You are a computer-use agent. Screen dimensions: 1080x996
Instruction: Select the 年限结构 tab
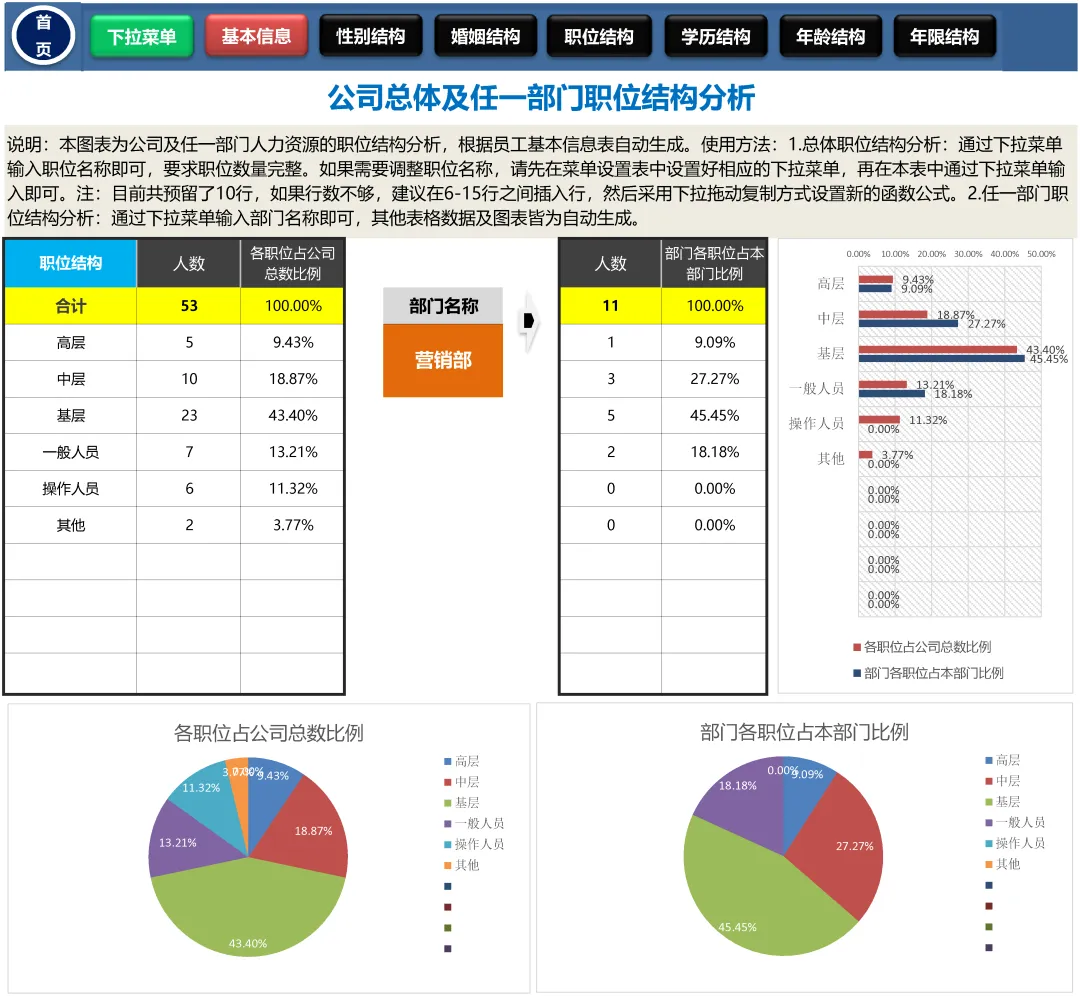pos(944,36)
